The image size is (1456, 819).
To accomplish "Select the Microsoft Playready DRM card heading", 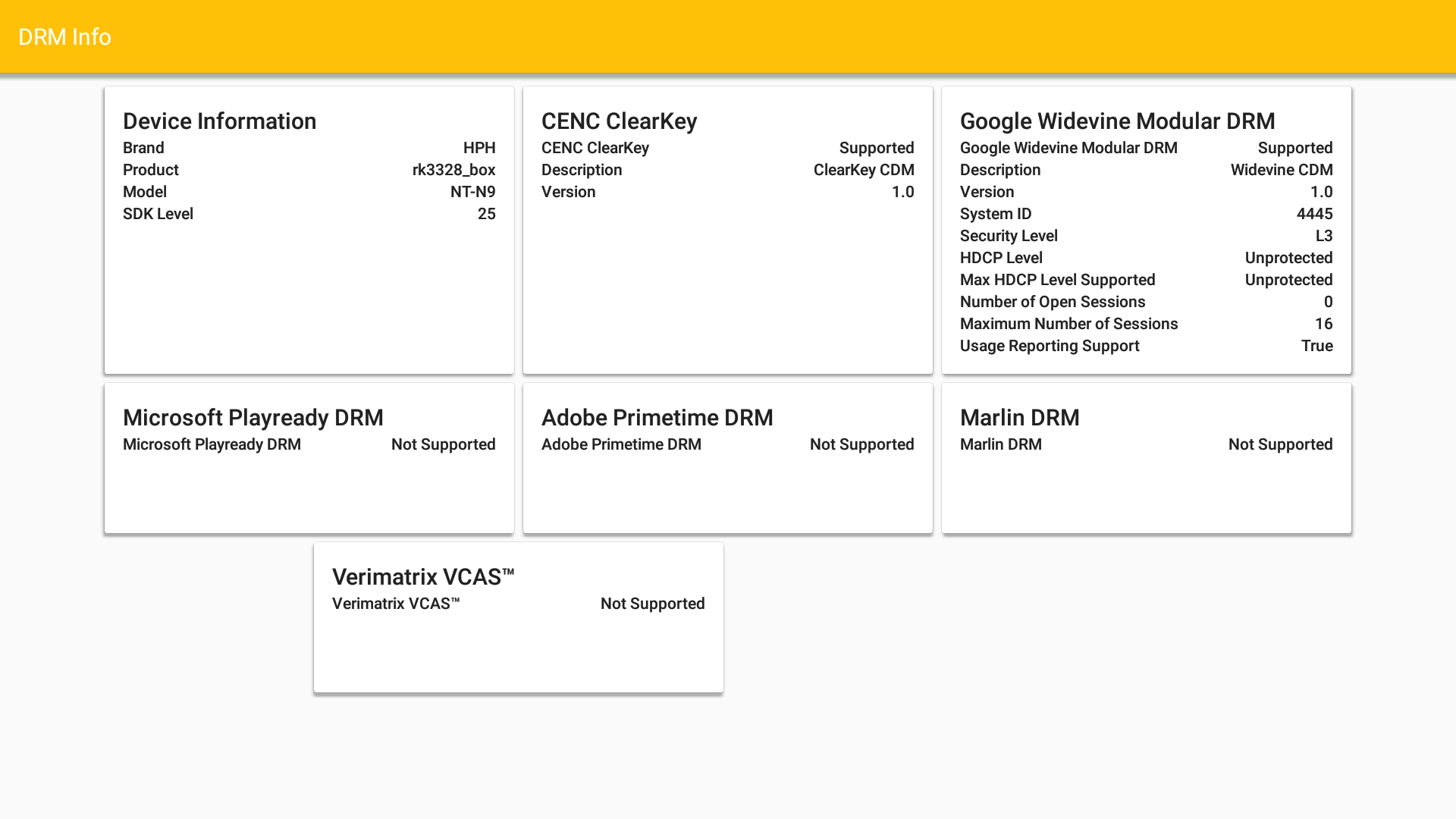I will (253, 418).
